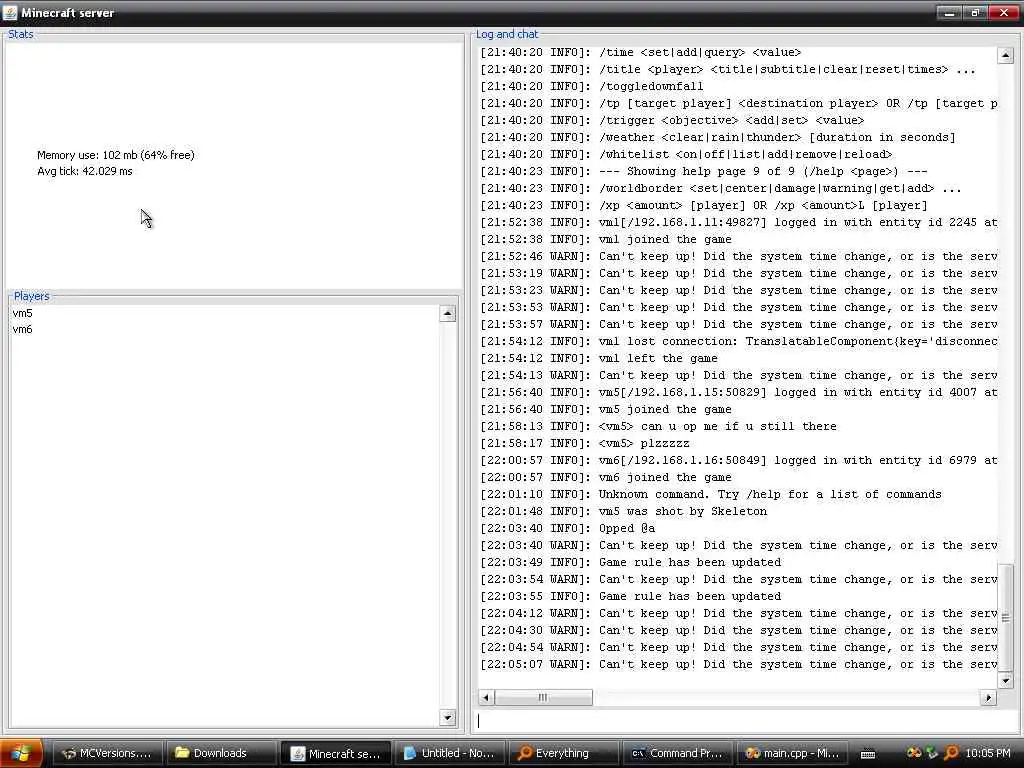Switch to MCVersions taskbar window
Image resolution: width=1024 pixels, height=768 pixels.
[106, 753]
